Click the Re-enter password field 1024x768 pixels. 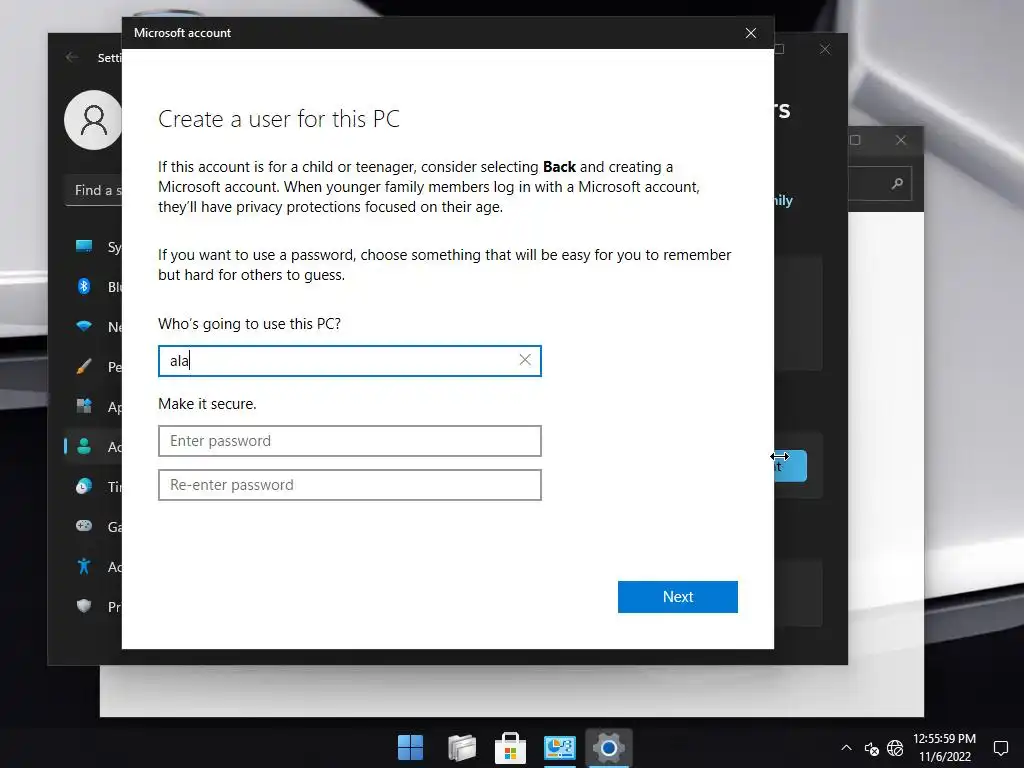point(349,485)
